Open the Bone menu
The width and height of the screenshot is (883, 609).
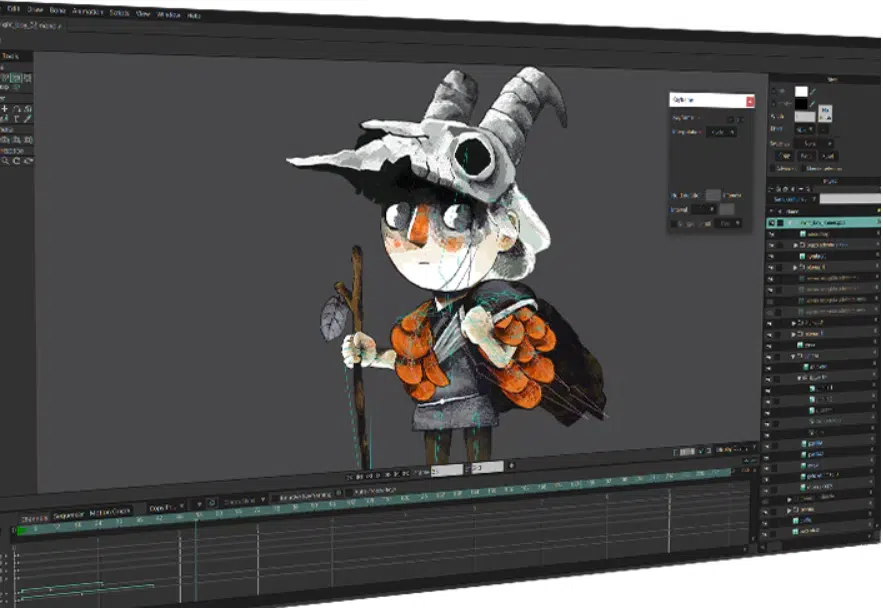[57, 11]
